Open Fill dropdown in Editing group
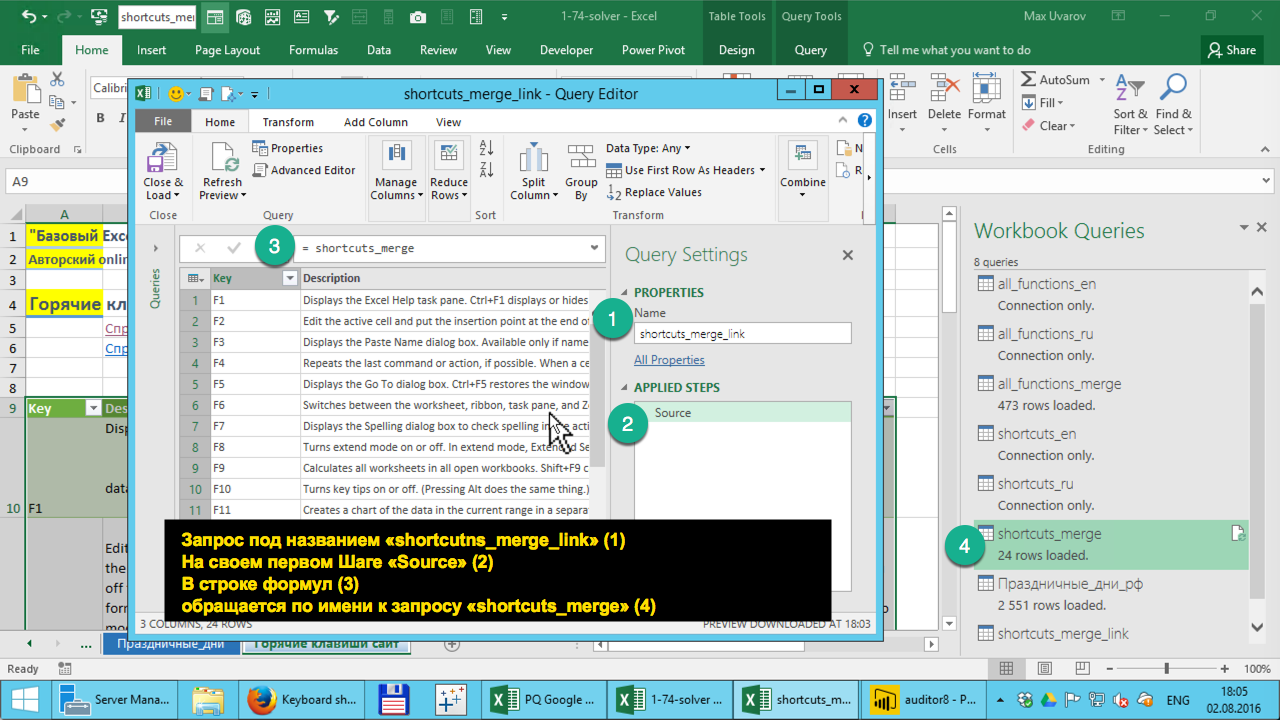The width and height of the screenshot is (1280, 720). click(x=1042, y=103)
